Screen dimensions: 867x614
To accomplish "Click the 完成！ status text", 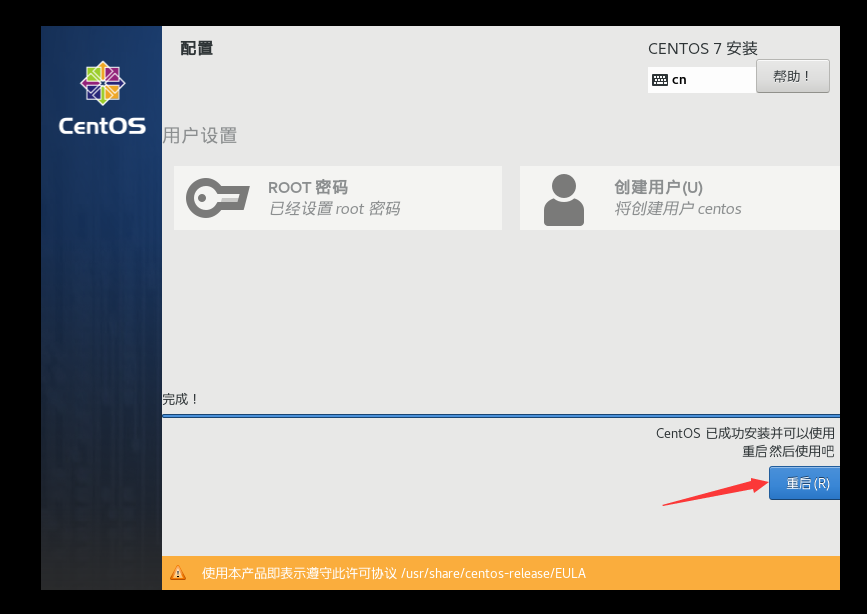I will [180, 399].
